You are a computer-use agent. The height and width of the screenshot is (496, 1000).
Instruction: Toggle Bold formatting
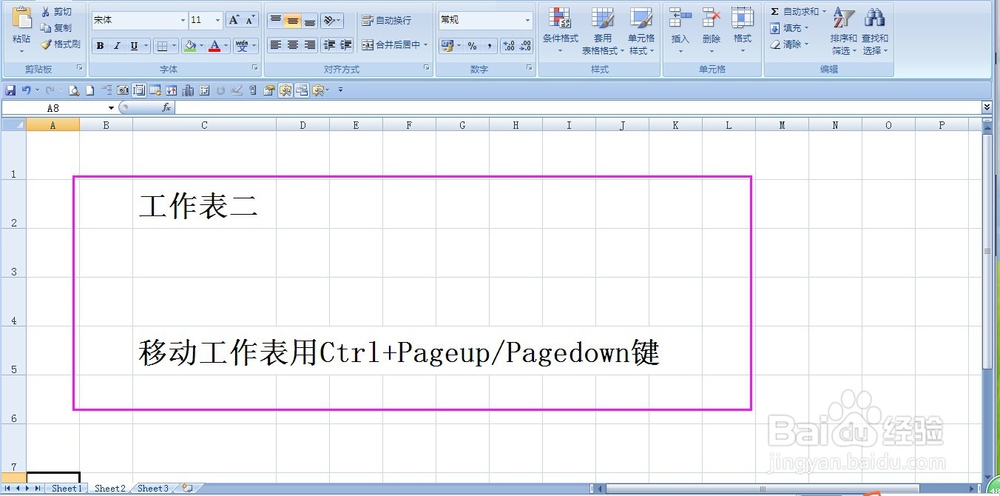point(100,45)
